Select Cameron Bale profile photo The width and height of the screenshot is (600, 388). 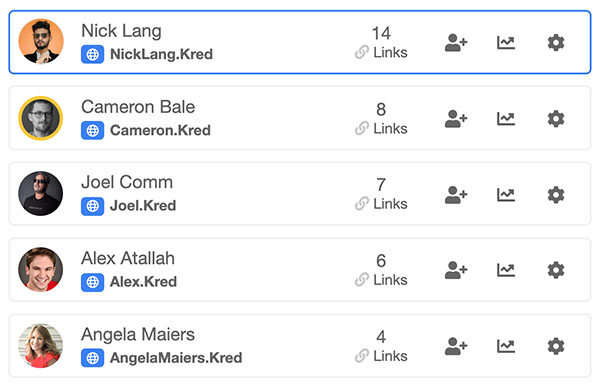tap(41, 118)
